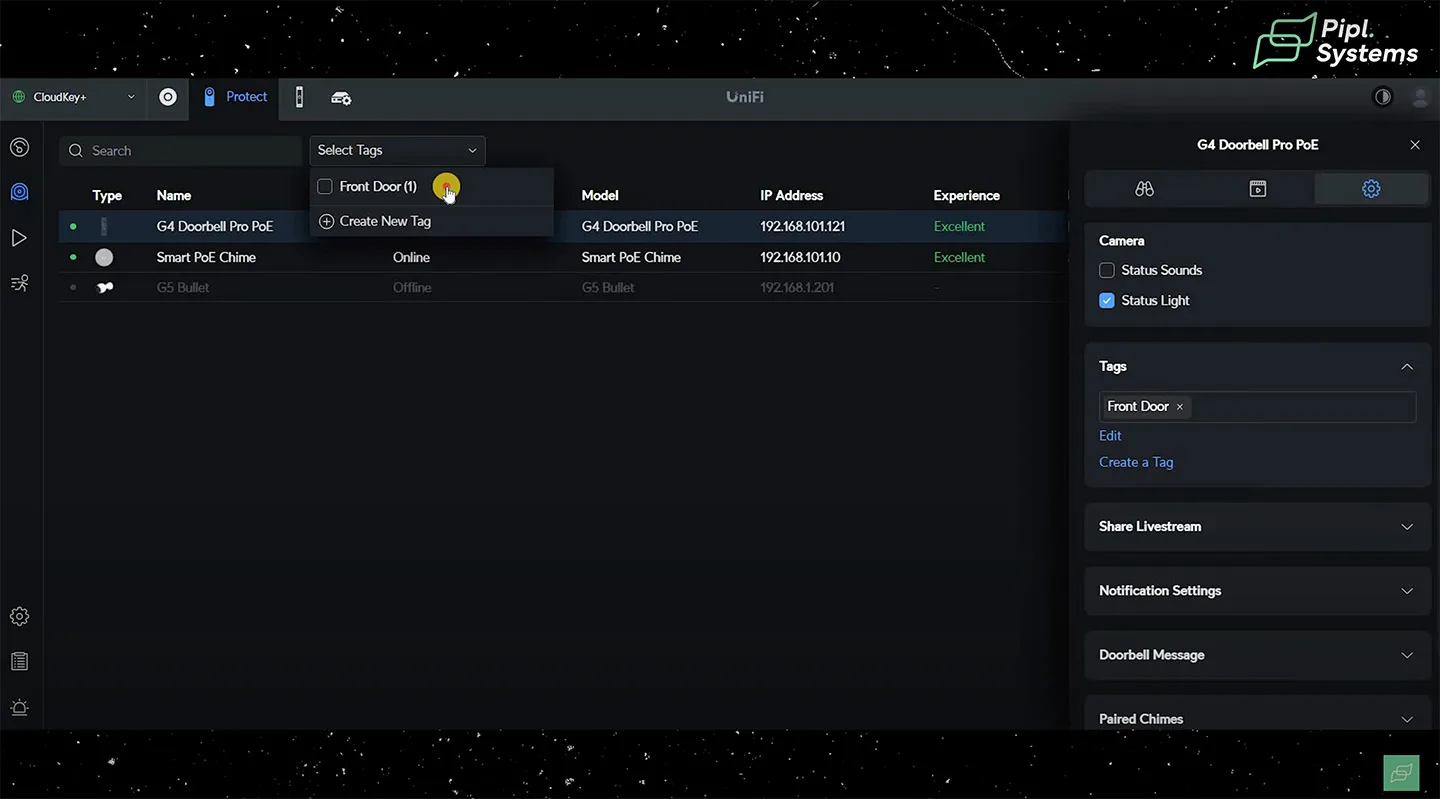Screen dimensions: 1440x799
Task: Click the G5 Bullet camera type icon
Action: click(104, 288)
